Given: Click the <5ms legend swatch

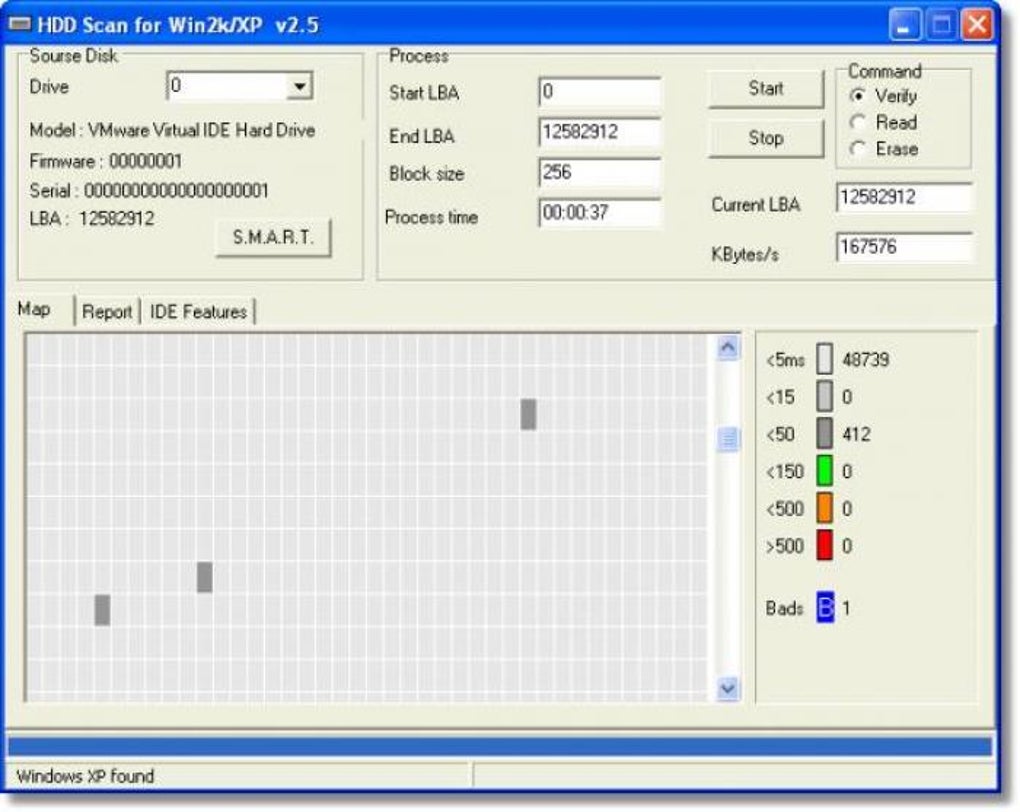Looking at the screenshot, I should click(824, 359).
